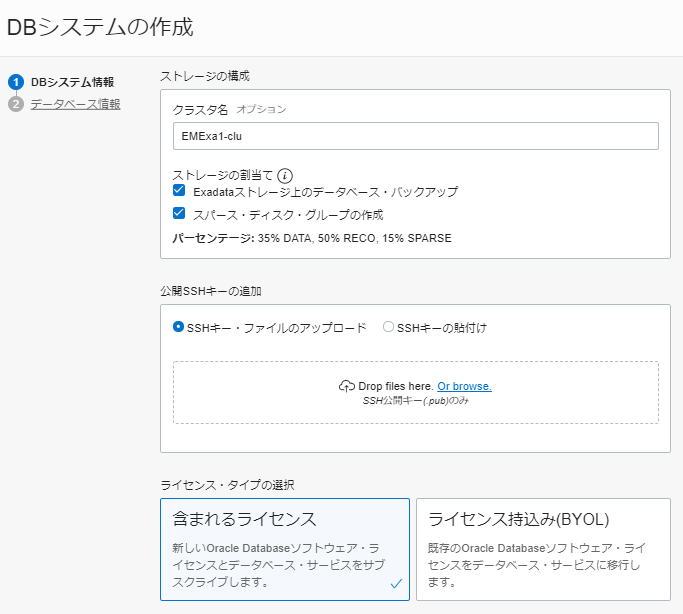Click the cluster name input field
The image size is (683, 614).
click(x=415, y=136)
